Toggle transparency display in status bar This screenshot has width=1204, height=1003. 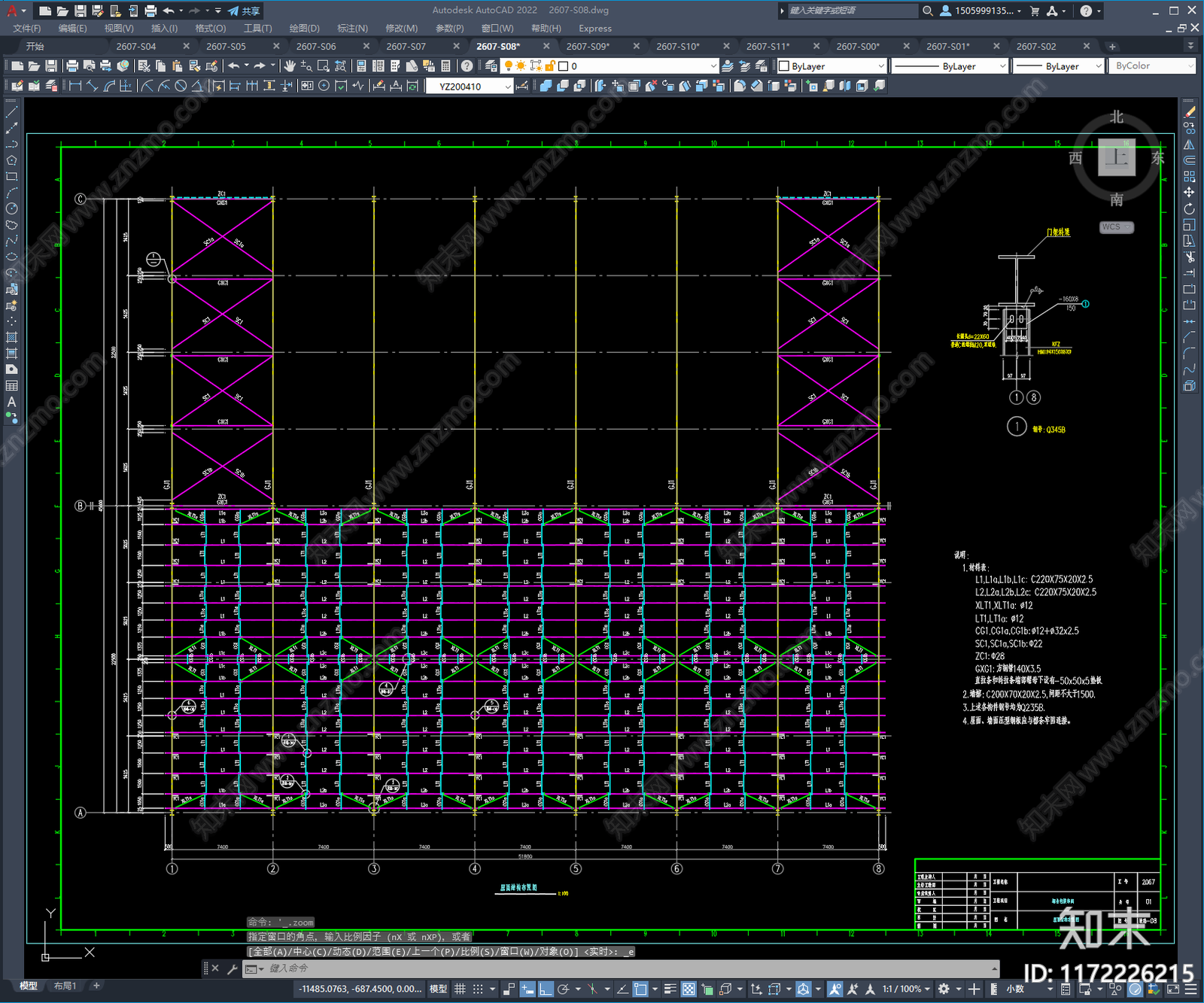[x=689, y=989]
